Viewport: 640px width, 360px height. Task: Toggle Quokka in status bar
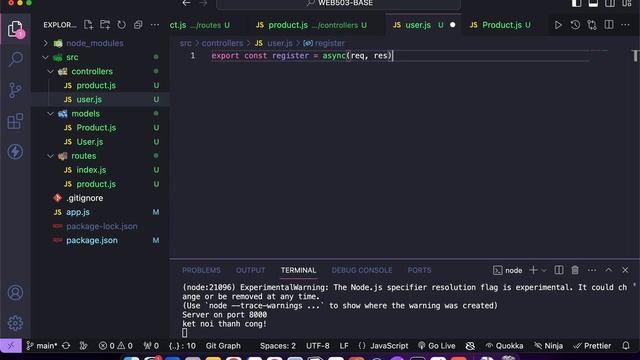(504, 346)
